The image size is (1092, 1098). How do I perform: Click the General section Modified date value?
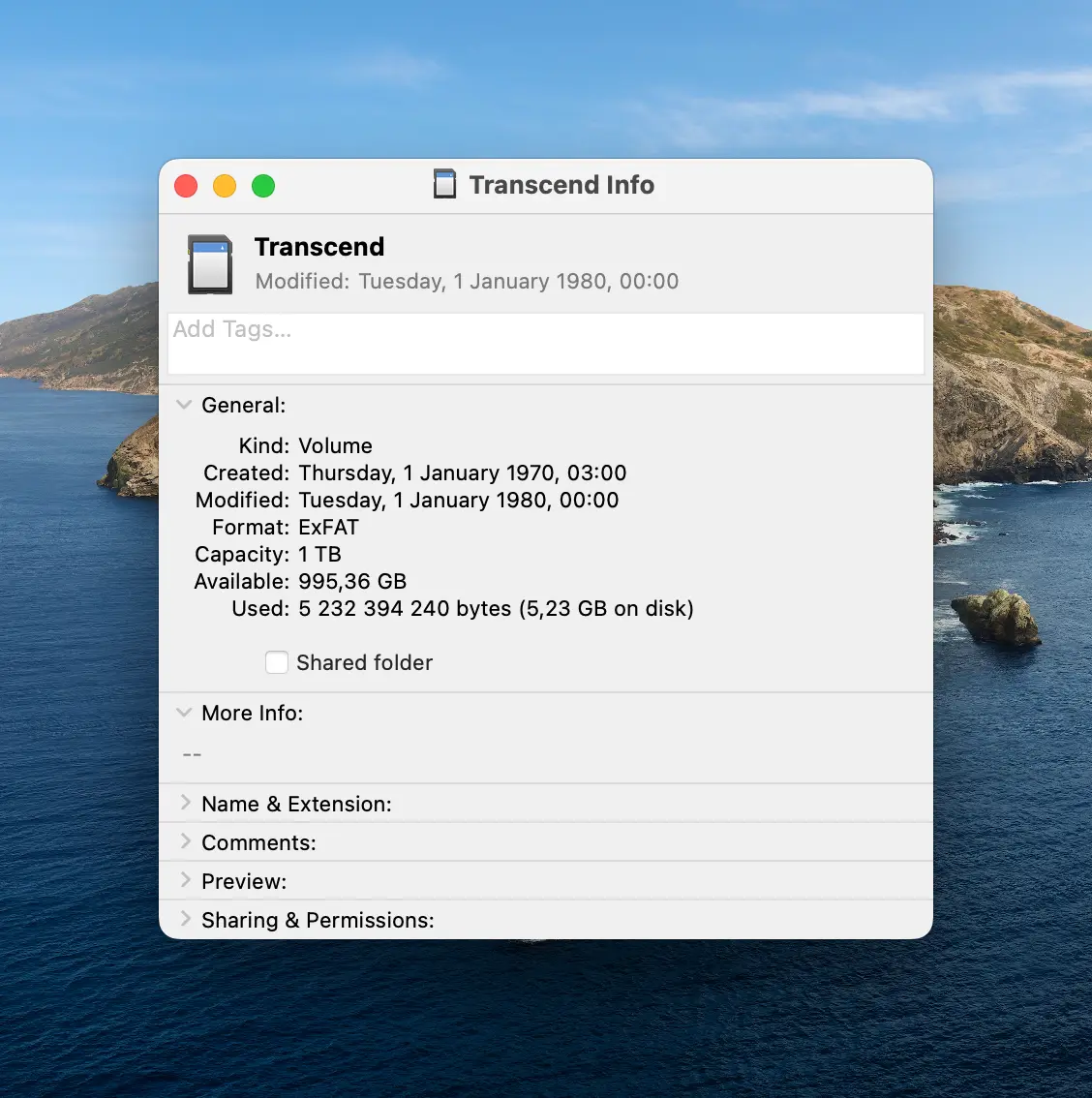[x=459, y=501]
